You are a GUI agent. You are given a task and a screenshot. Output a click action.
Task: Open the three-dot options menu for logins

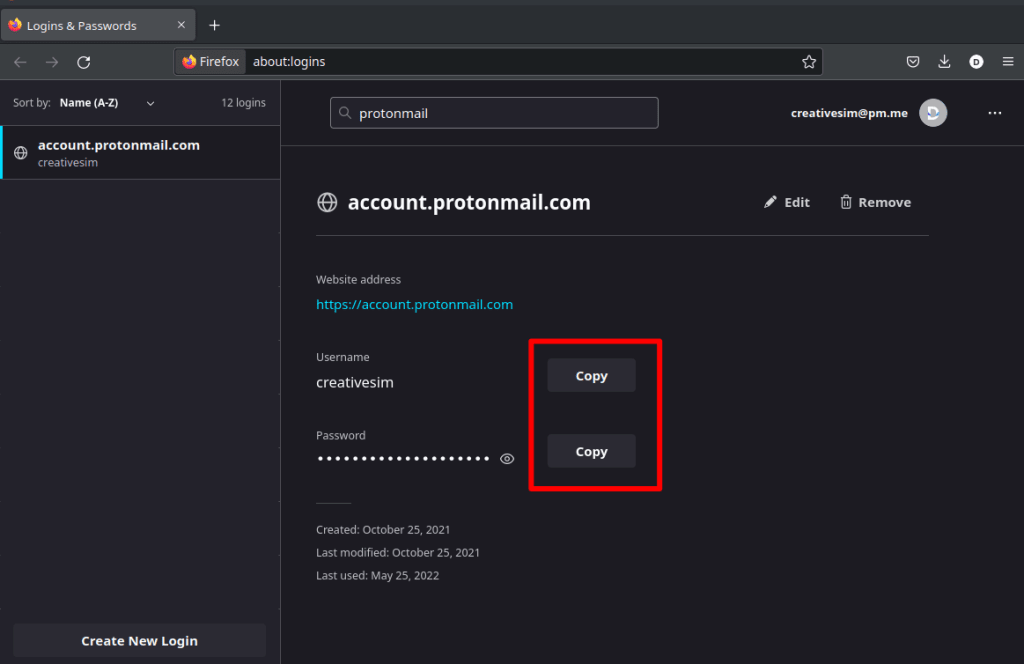(994, 112)
